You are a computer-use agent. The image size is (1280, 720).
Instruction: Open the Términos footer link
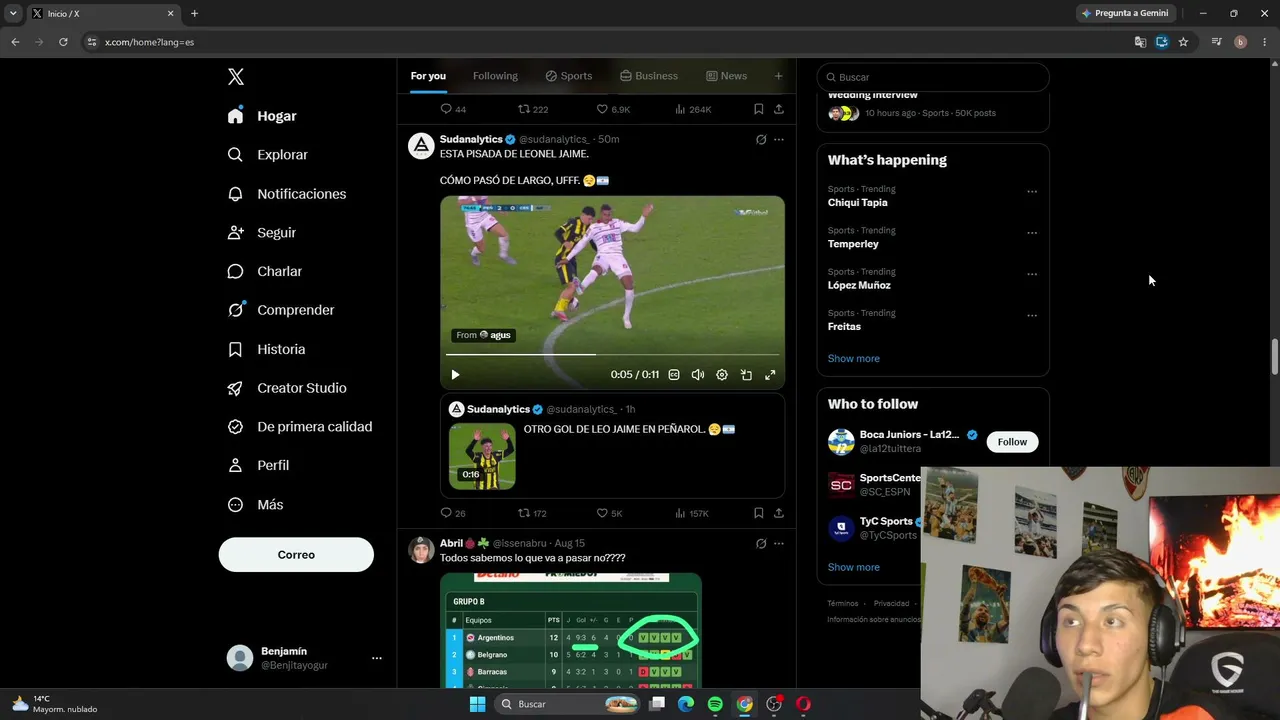tap(843, 604)
